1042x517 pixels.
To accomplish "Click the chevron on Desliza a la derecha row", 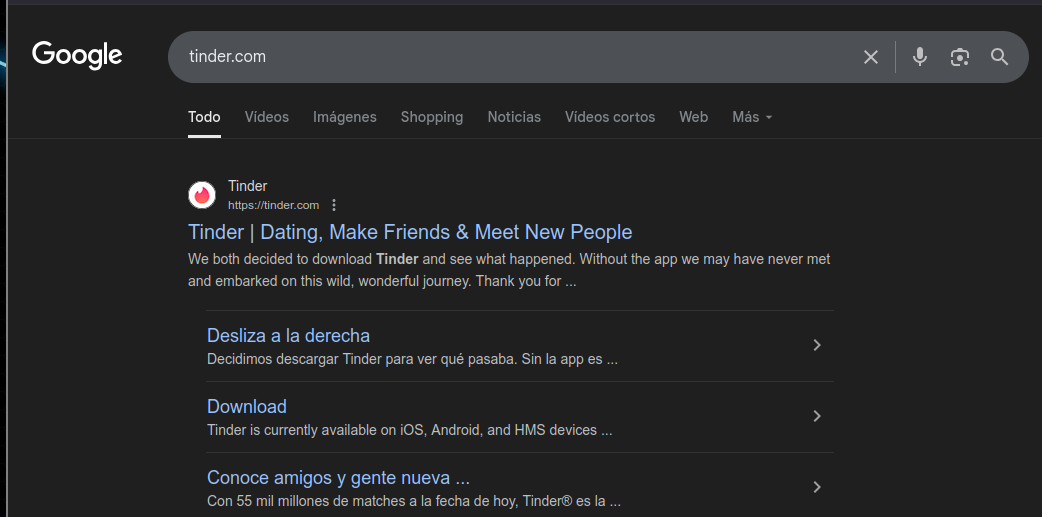I will tap(817, 345).
